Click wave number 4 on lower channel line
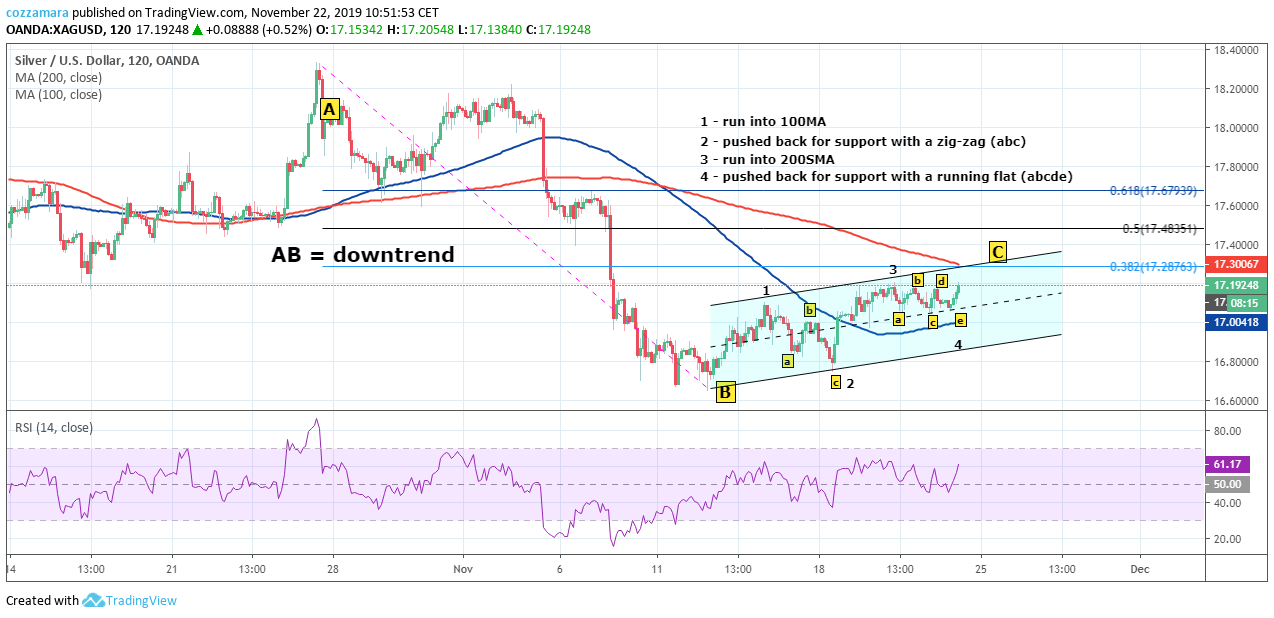This screenshot has width=1274, height=618. click(x=957, y=345)
